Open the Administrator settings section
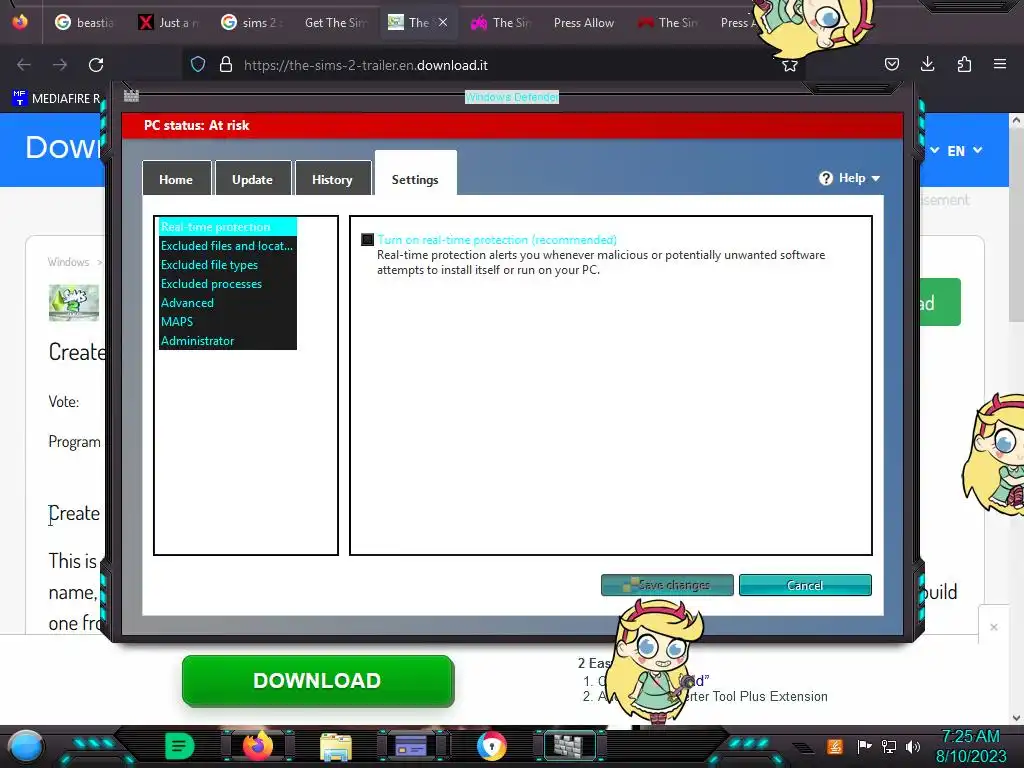Screen dimensions: 1024x768 coord(227,340)
